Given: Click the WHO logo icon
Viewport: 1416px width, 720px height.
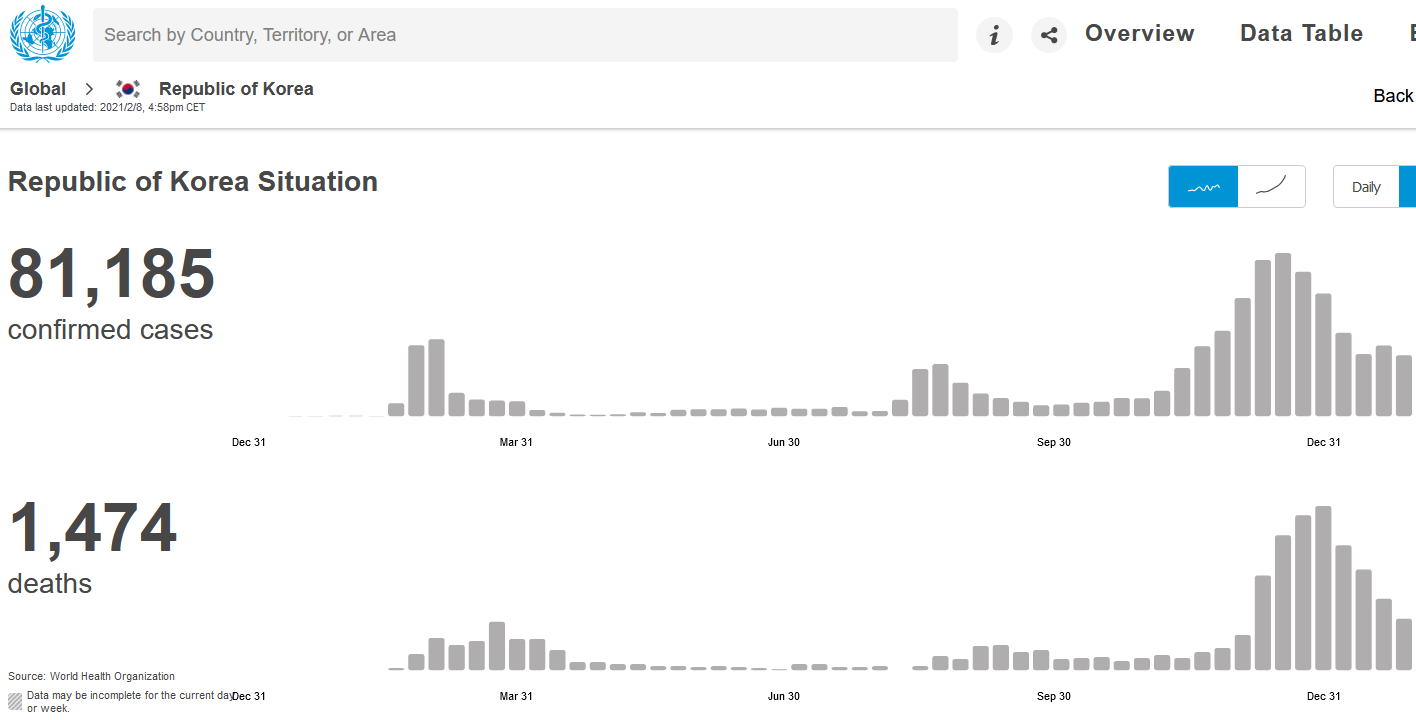Looking at the screenshot, I should (42, 34).
